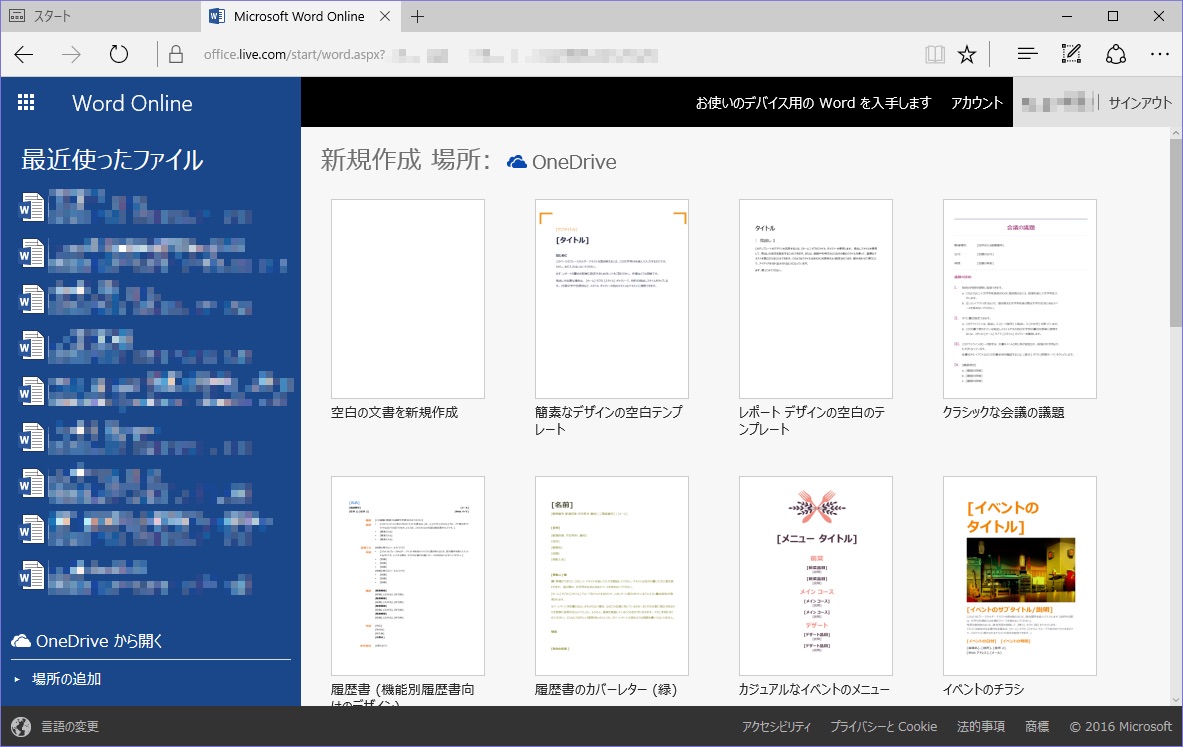Open the eighth recent file's Word icon
The height and width of the screenshot is (747, 1183).
32,530
